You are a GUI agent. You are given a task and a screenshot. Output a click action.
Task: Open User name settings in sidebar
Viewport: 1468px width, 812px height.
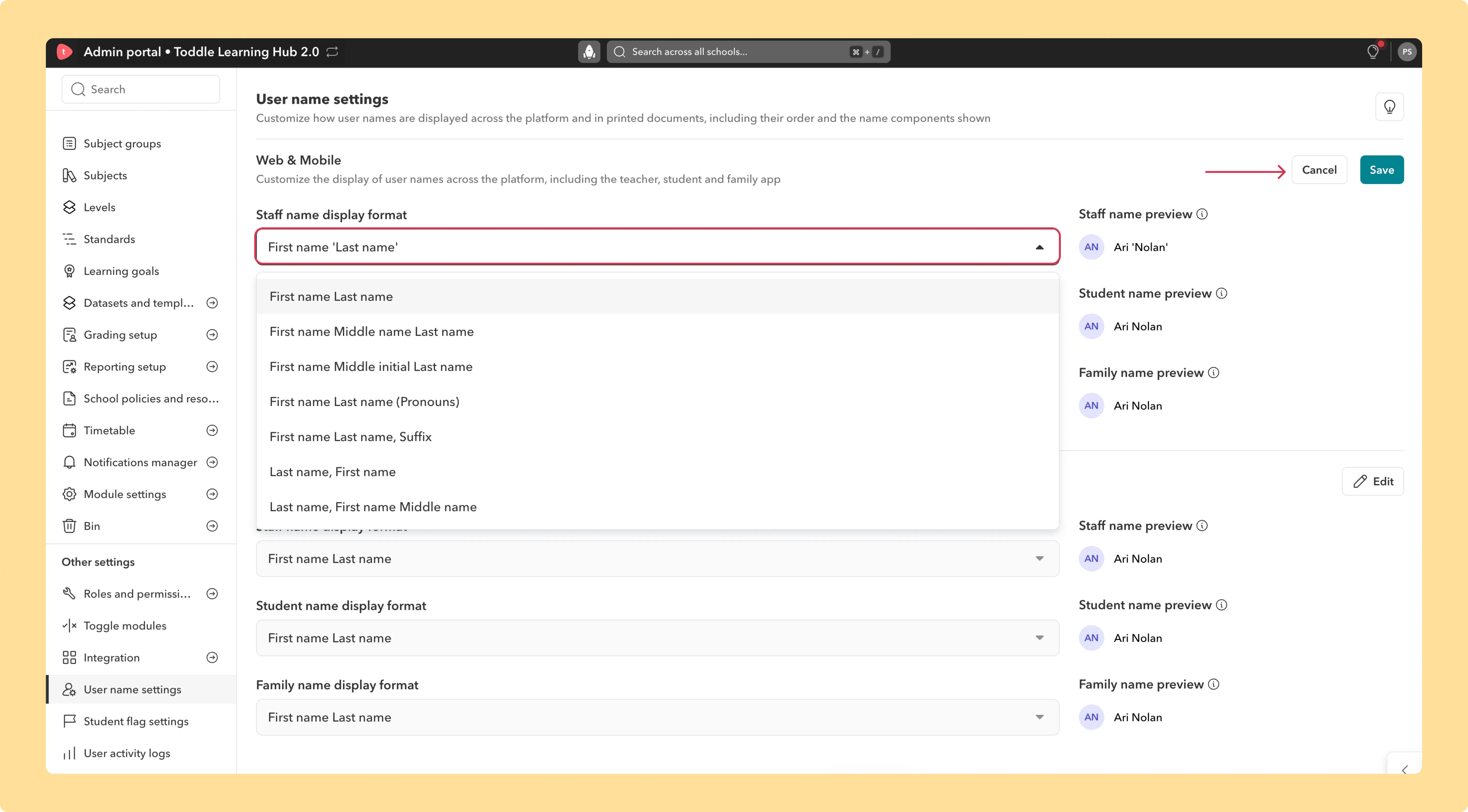pyautogui.click(x=141, y=689)
